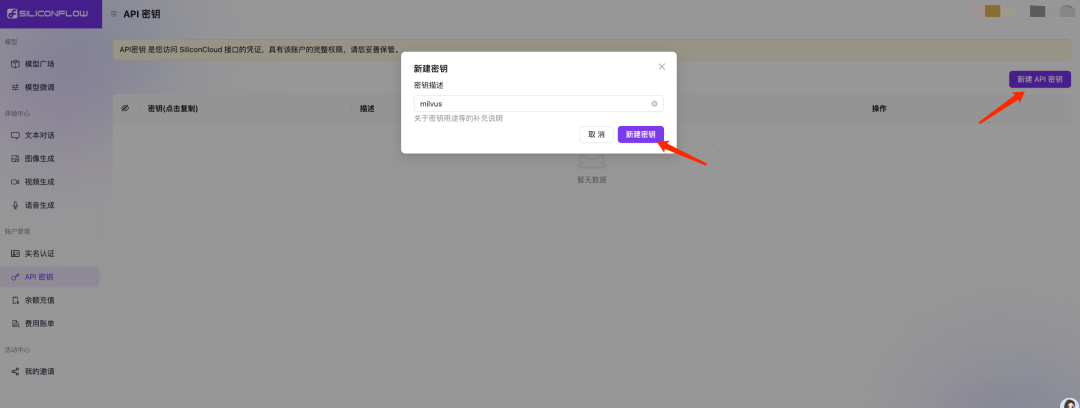Click the 密钥(点击复制) column header
The height and width of the screenshot is (408, 1080).
(x=173, y=109)
